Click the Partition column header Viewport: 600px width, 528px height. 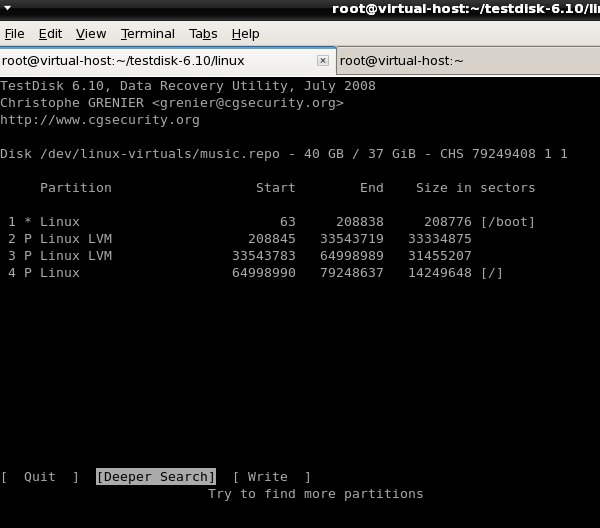coord(76,188)
